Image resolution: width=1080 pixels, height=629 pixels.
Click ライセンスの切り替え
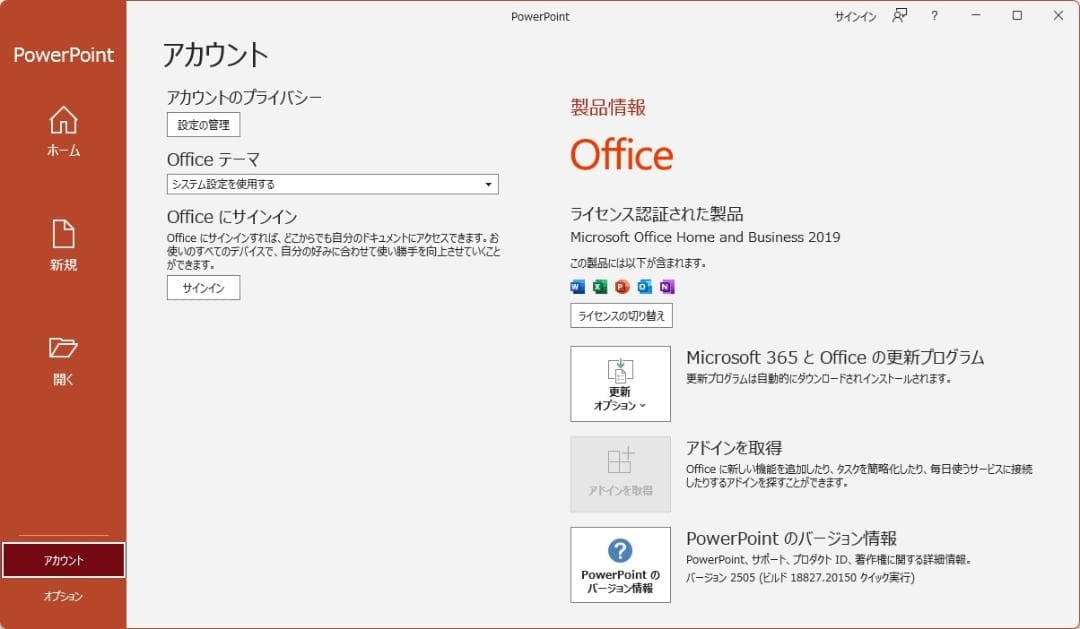pos(620,315)
